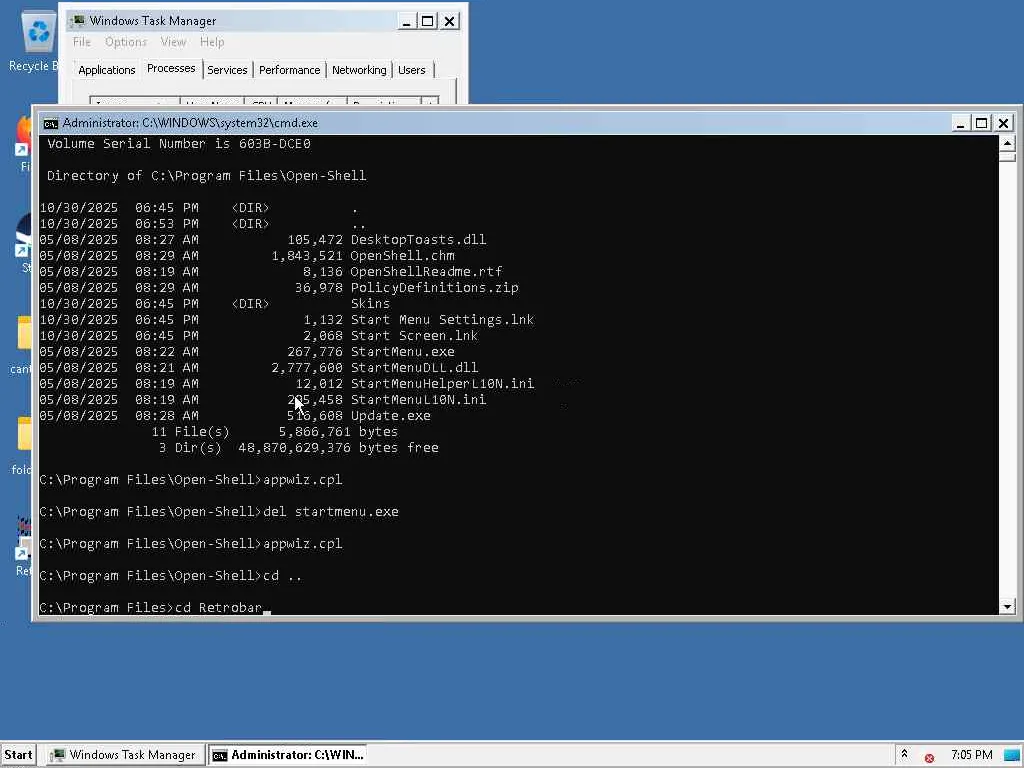Click the Start button on taskbar

[18, 755]
